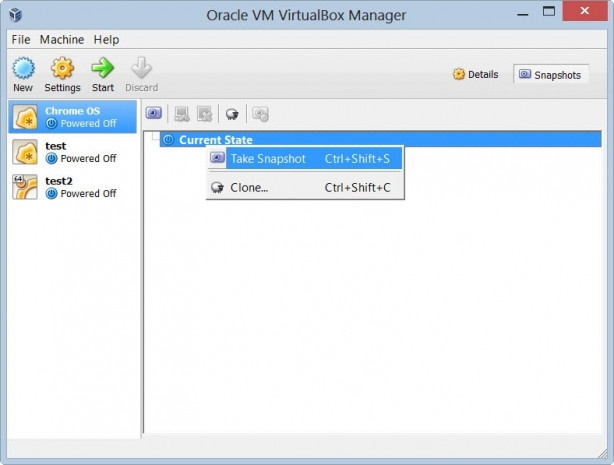Click the Current State power icon
This screenshot has width=614, height=465.
168,139
